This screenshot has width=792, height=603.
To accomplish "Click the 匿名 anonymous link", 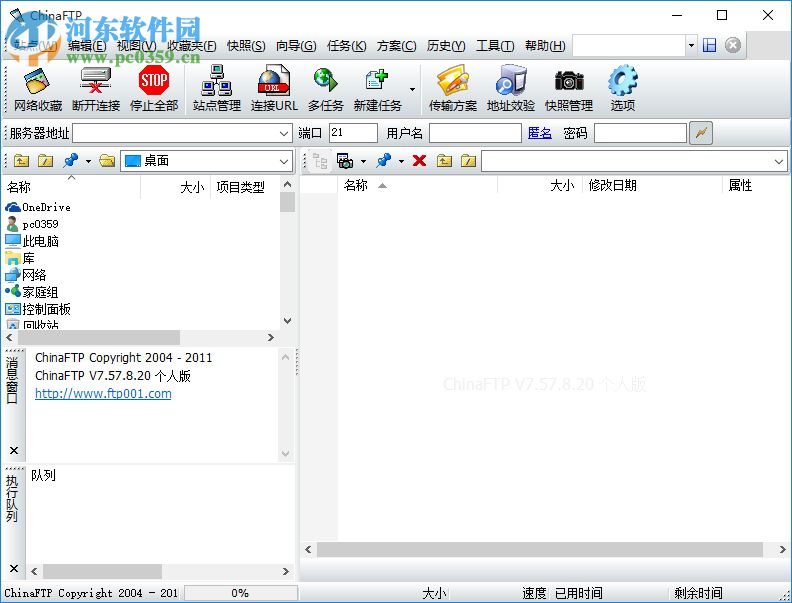I will 539,133.
